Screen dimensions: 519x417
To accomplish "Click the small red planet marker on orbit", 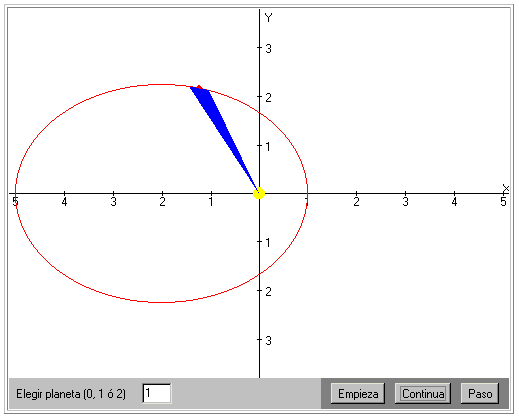I will click(199, 87).
